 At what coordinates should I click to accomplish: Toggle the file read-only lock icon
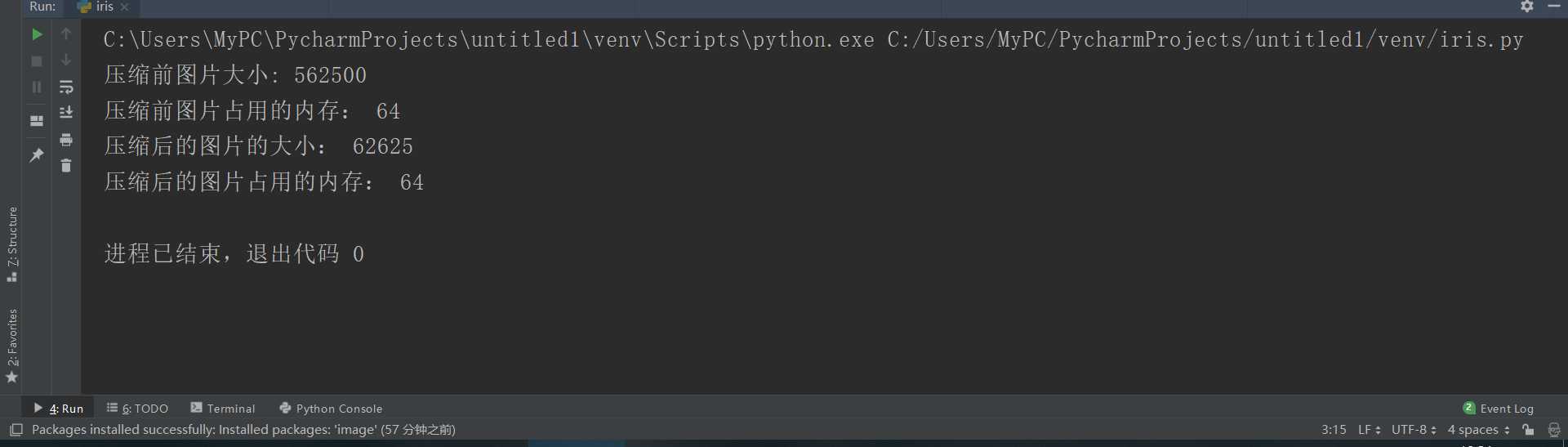tap(1528, 430)
